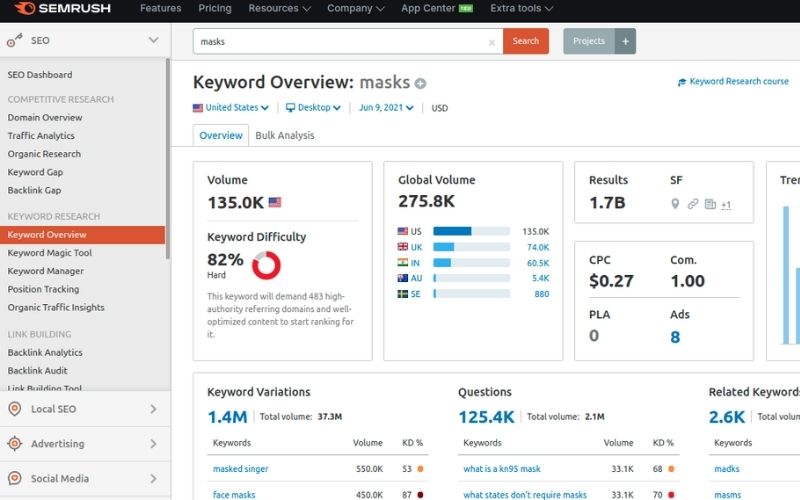Click the SEO key icon in sidebar
This screenshot has width=800, height=500.
pyautogui.click(x=14, y=40)
